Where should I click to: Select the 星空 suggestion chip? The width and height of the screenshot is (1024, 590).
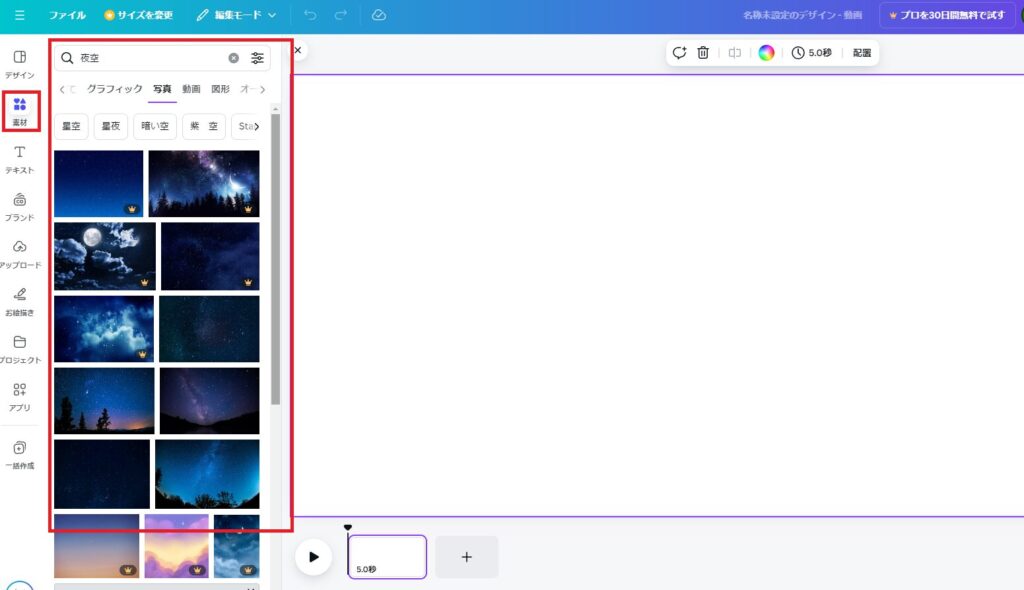pos(71,126)
